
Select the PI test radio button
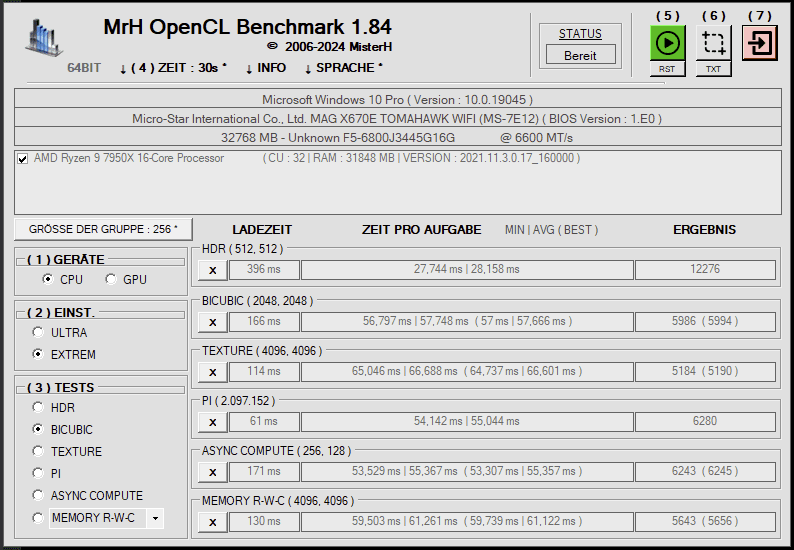tap(38, 473)
